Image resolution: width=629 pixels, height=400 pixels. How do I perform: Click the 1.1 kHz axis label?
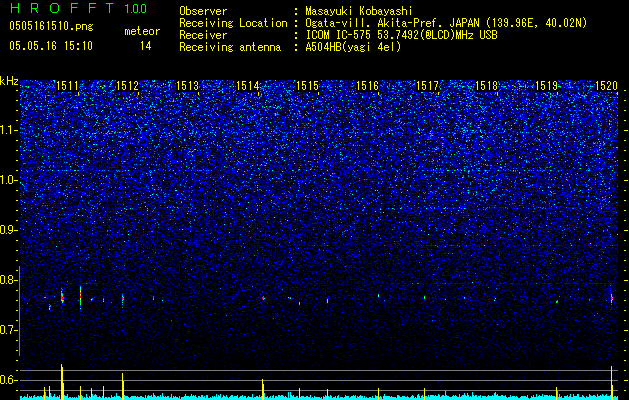9,130
